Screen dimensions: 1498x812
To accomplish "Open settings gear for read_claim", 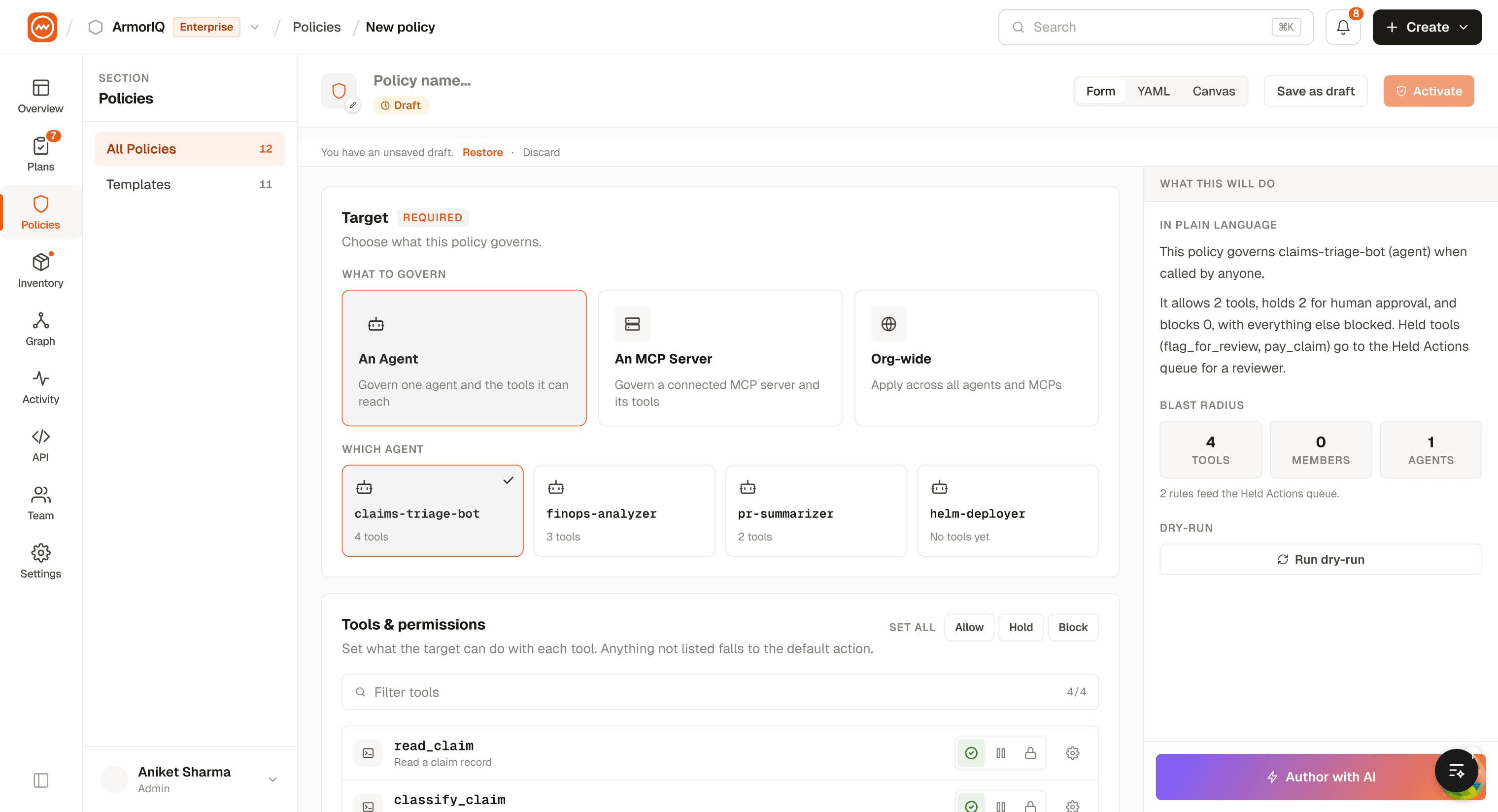I will click(x=1072, y=753).
